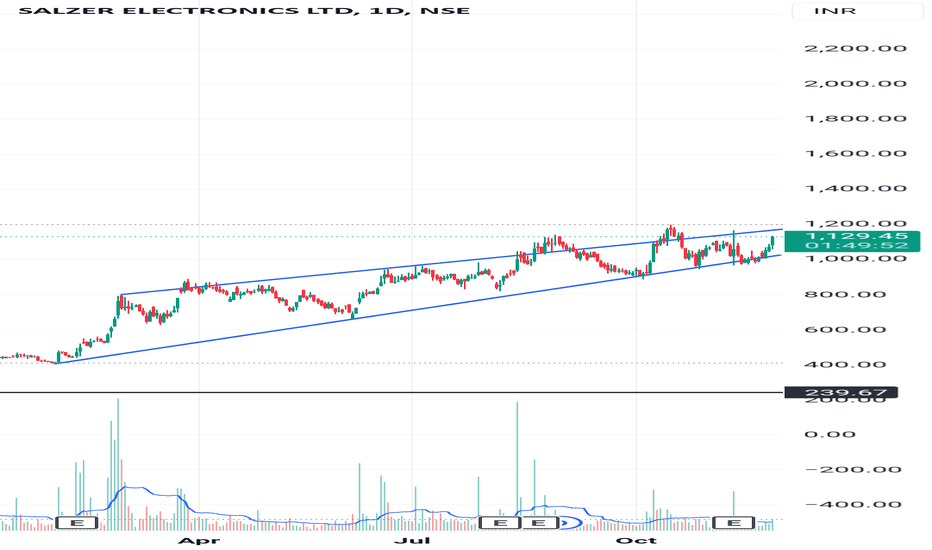
Task: Select the 1,129.45 current price label
Action: [857, 236]
